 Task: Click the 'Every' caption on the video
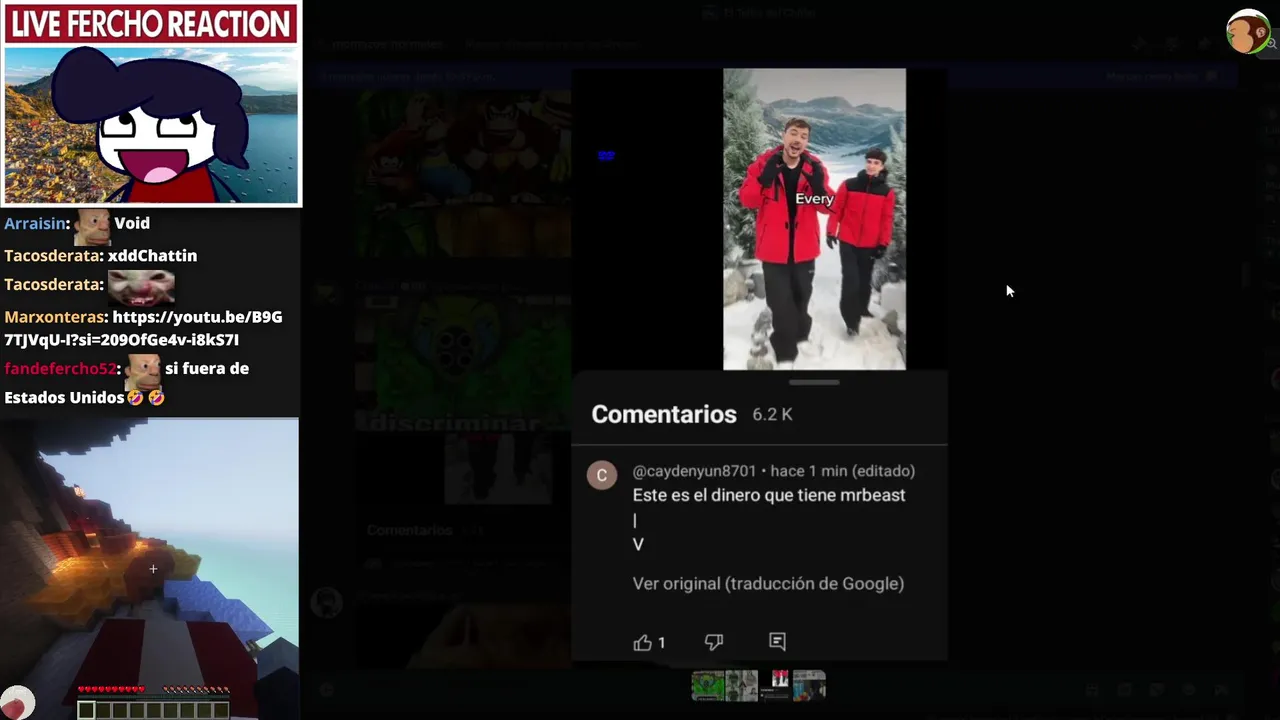pyautogui.click(x=814, y=199)
